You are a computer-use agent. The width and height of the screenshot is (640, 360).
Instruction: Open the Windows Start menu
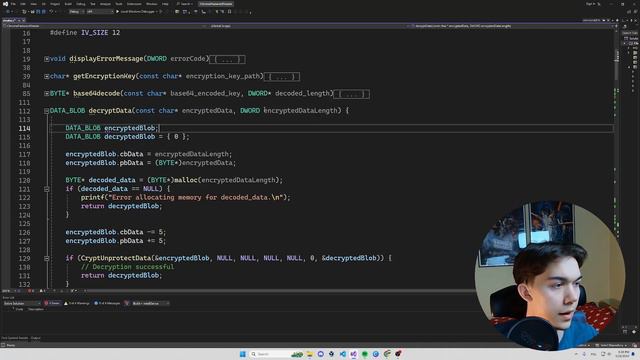tap(243, 354)
